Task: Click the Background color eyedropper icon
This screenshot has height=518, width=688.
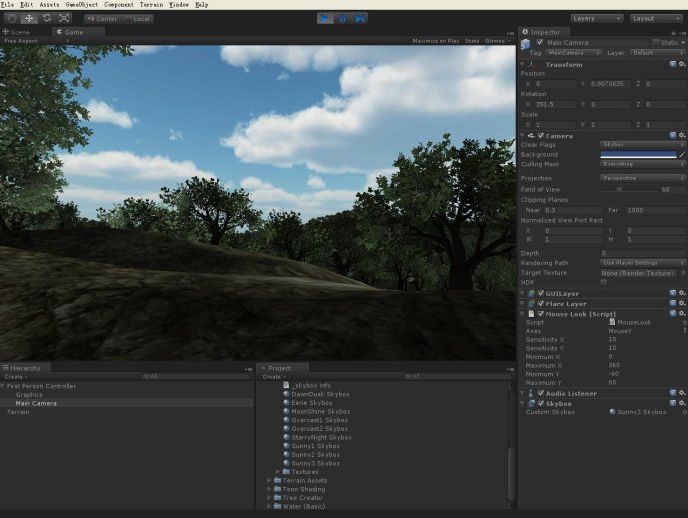Action: coord(682,154)
